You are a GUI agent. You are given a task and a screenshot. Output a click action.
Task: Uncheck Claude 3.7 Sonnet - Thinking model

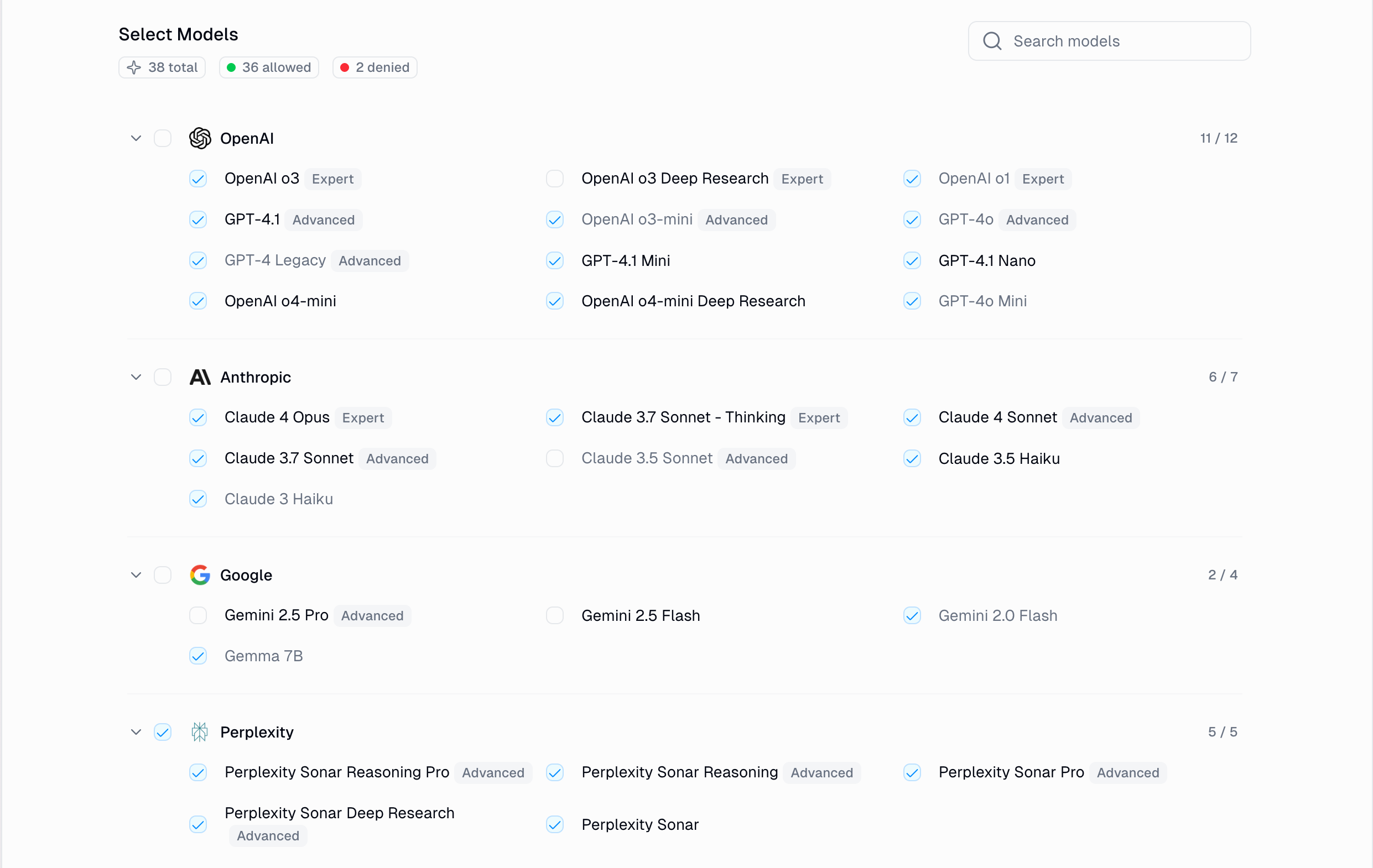[x=555, y=418]
